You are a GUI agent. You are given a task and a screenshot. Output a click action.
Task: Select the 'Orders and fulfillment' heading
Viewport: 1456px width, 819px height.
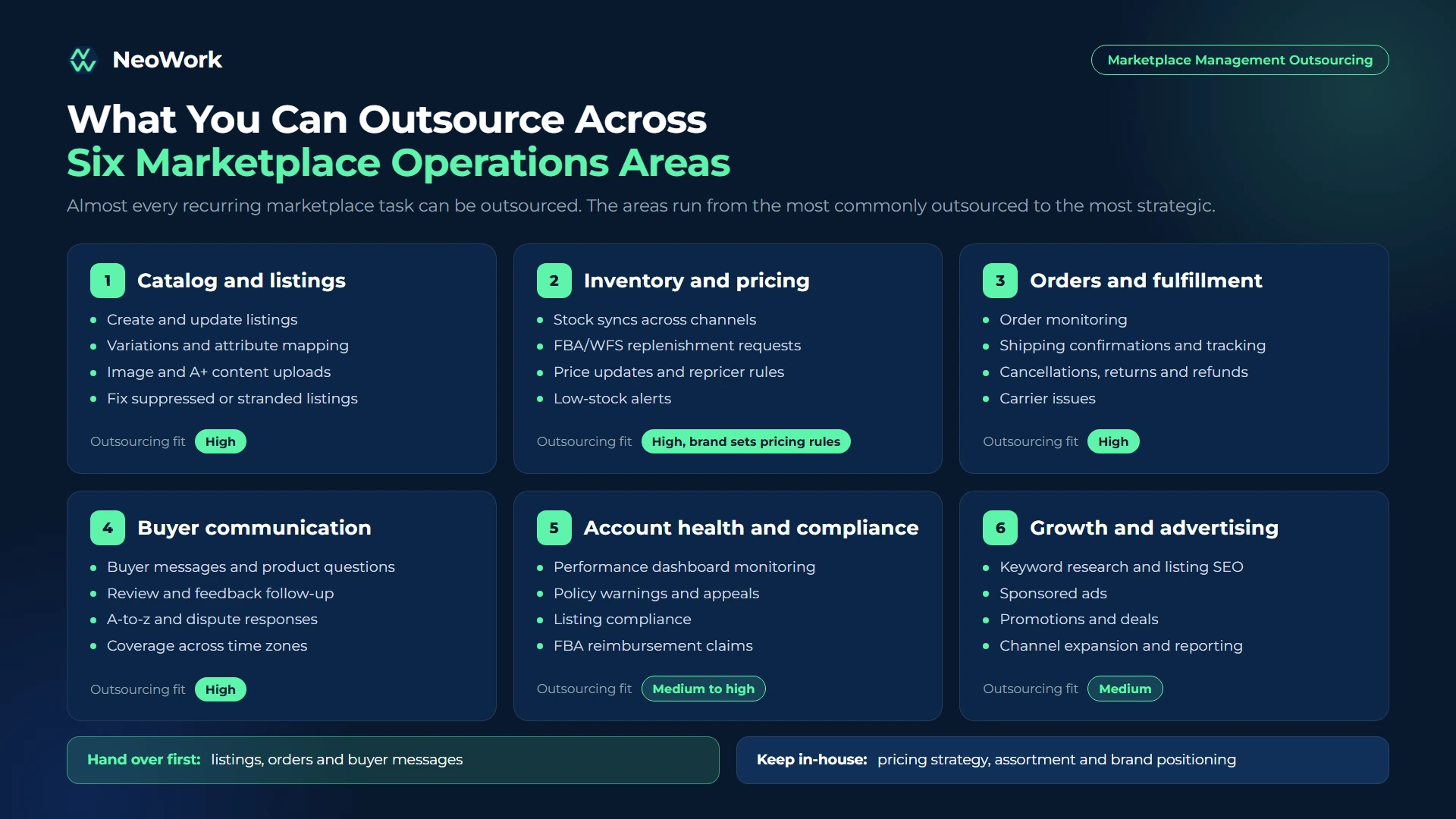coord(1146,281)
